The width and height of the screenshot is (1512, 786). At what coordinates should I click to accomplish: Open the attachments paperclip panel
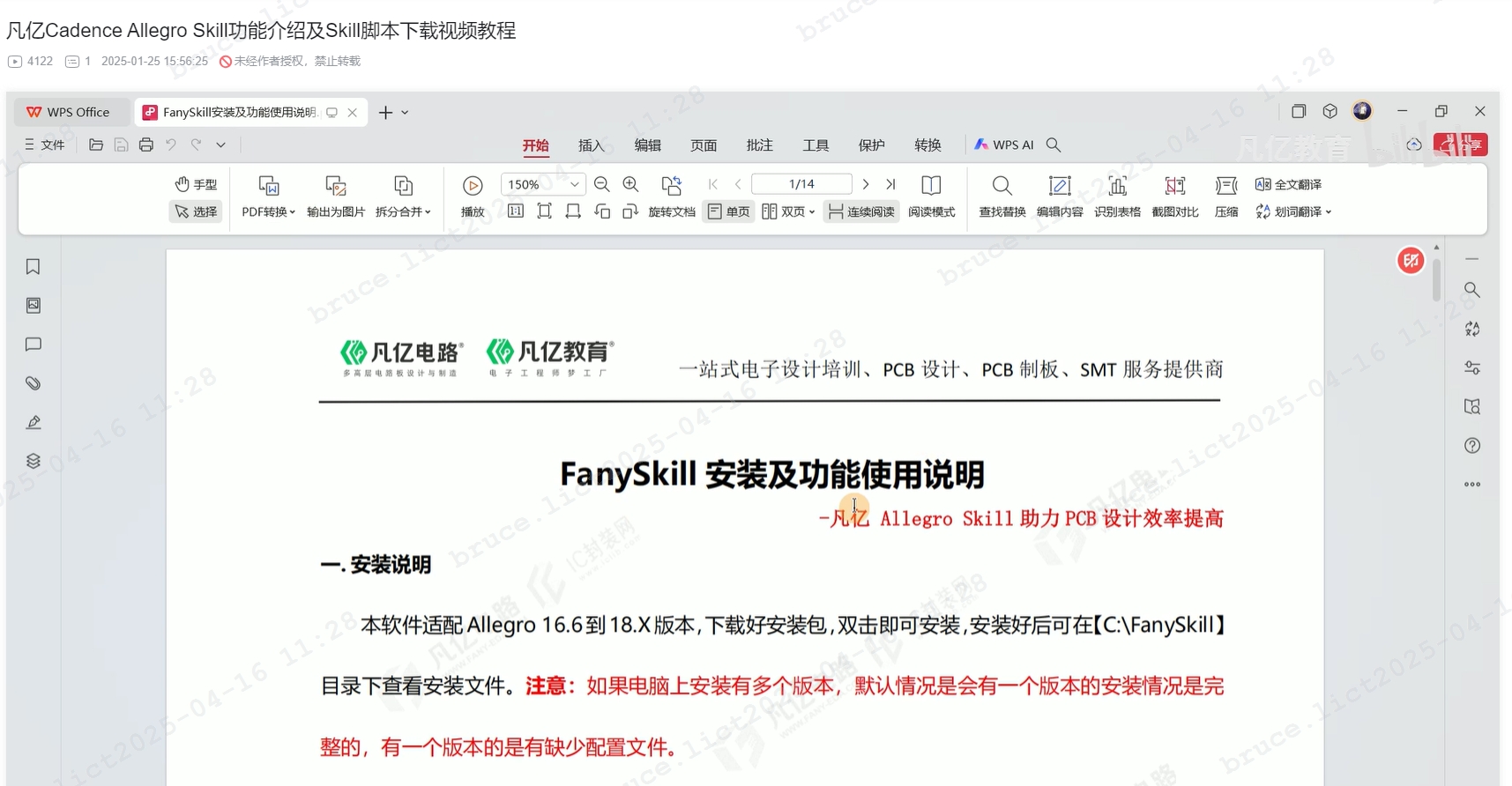click(34, 383)
